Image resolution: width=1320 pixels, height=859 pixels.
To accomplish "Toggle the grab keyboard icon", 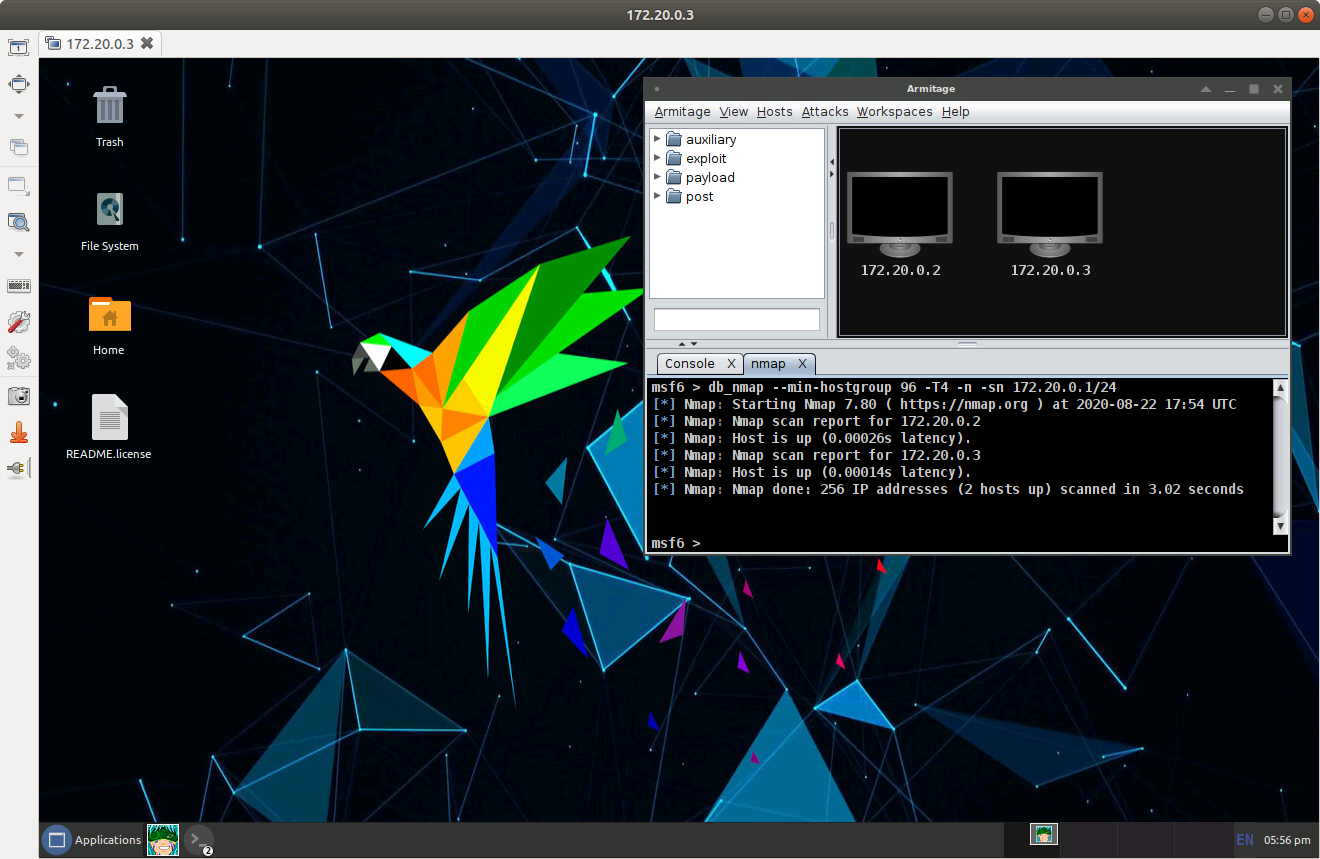I will 18,285.
